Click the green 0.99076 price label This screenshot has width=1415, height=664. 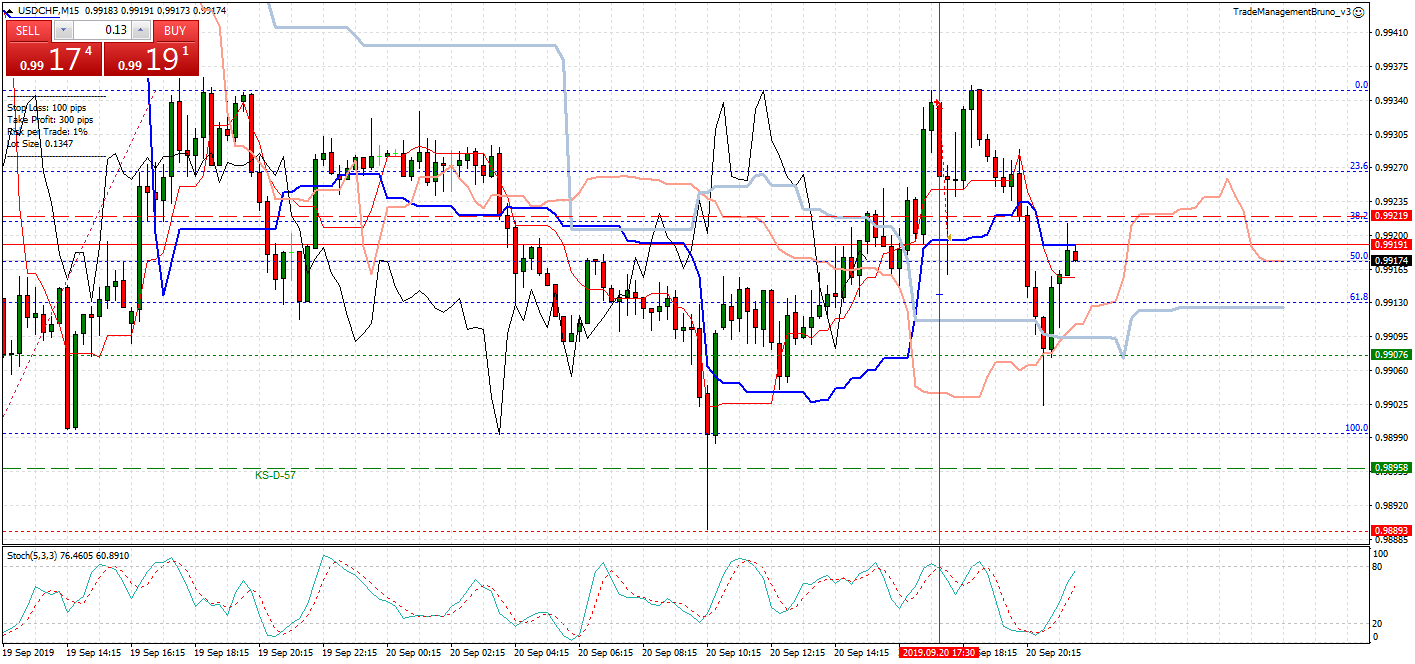[x=1391, y=355]
